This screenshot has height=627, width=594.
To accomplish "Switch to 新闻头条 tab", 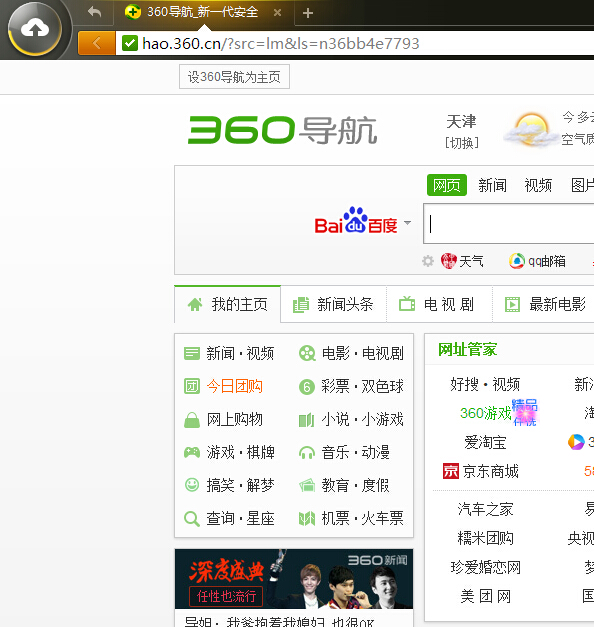I will (x=333, y=305).
